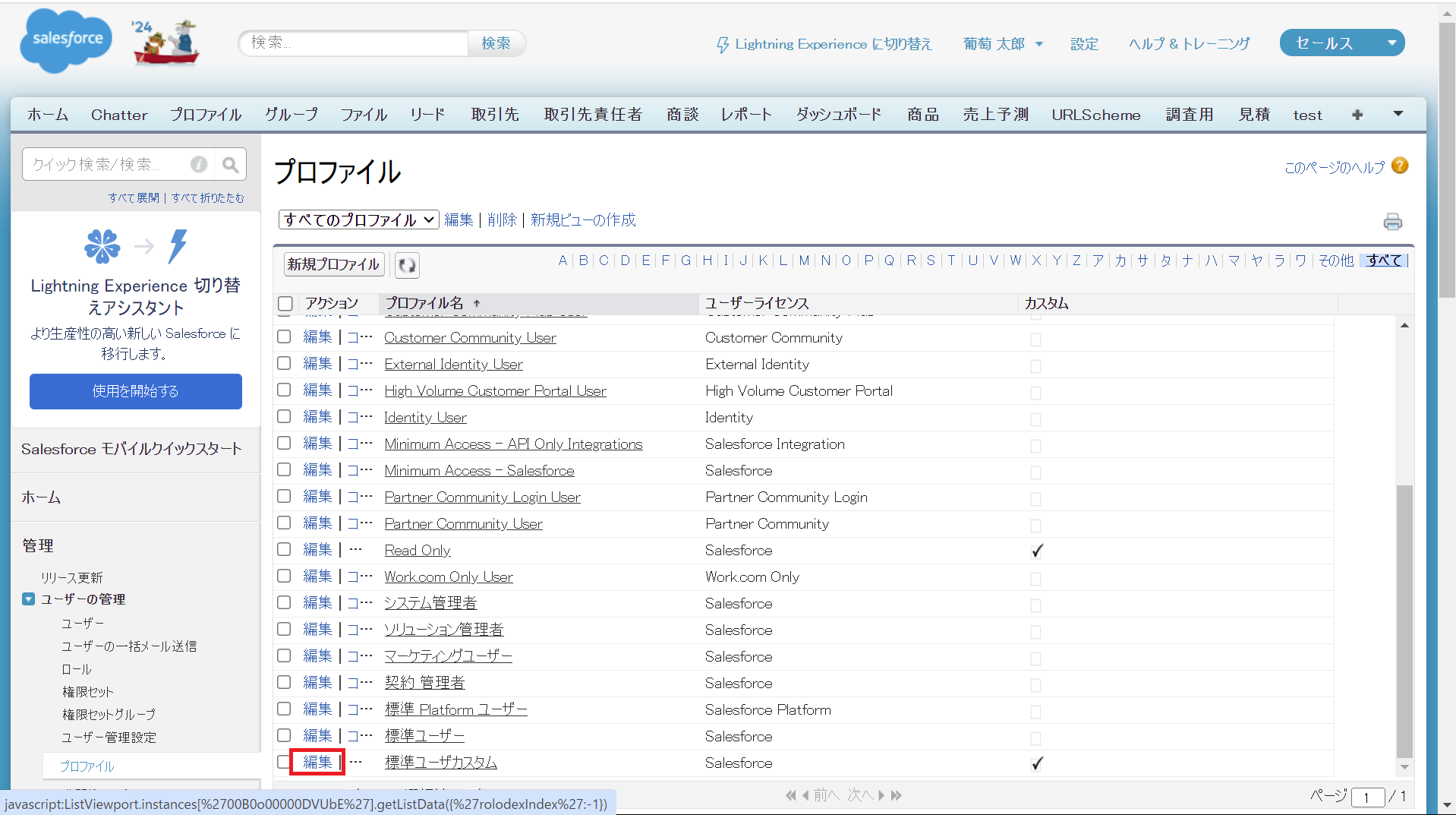
Task: Filter list by letter S
Action: [x=931, y=261]
